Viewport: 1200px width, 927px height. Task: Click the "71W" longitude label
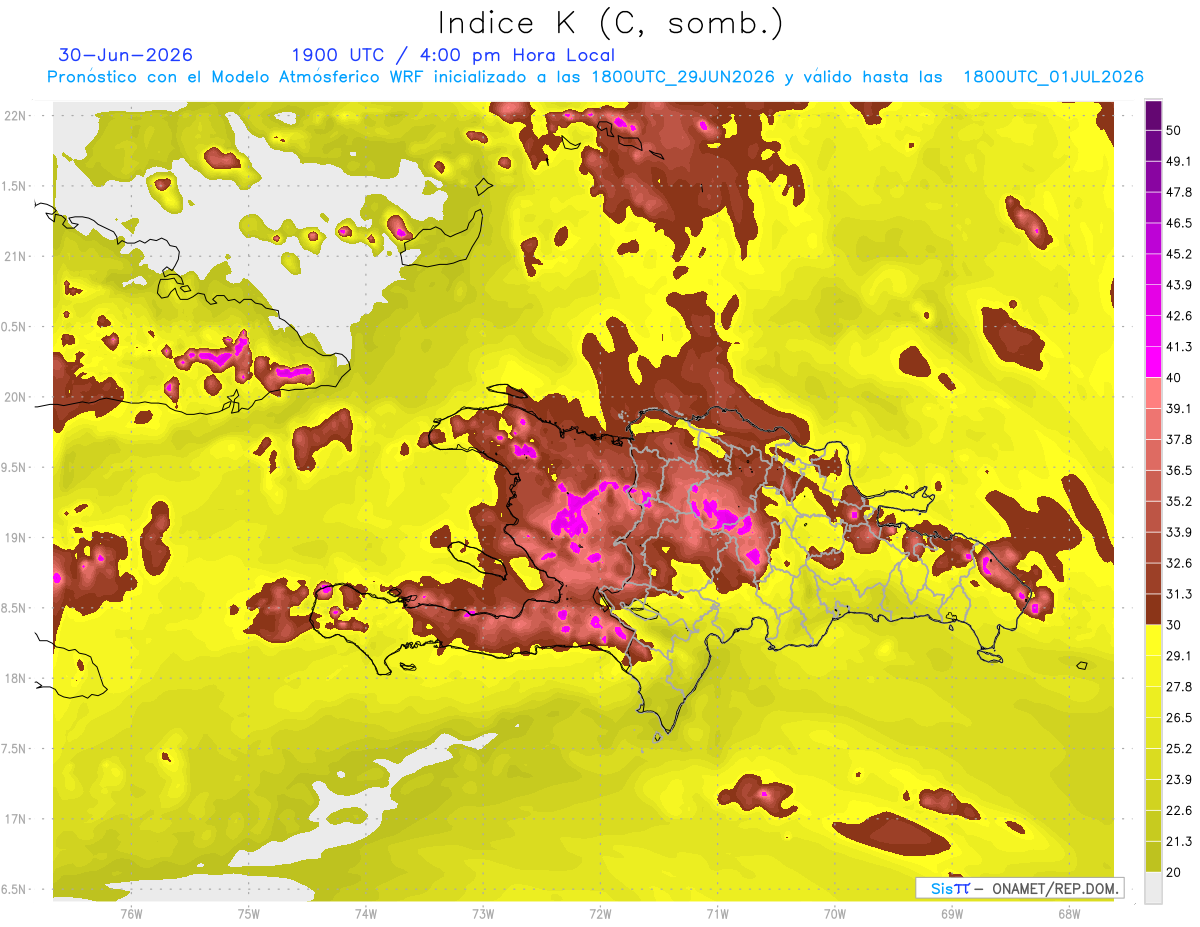717,913
